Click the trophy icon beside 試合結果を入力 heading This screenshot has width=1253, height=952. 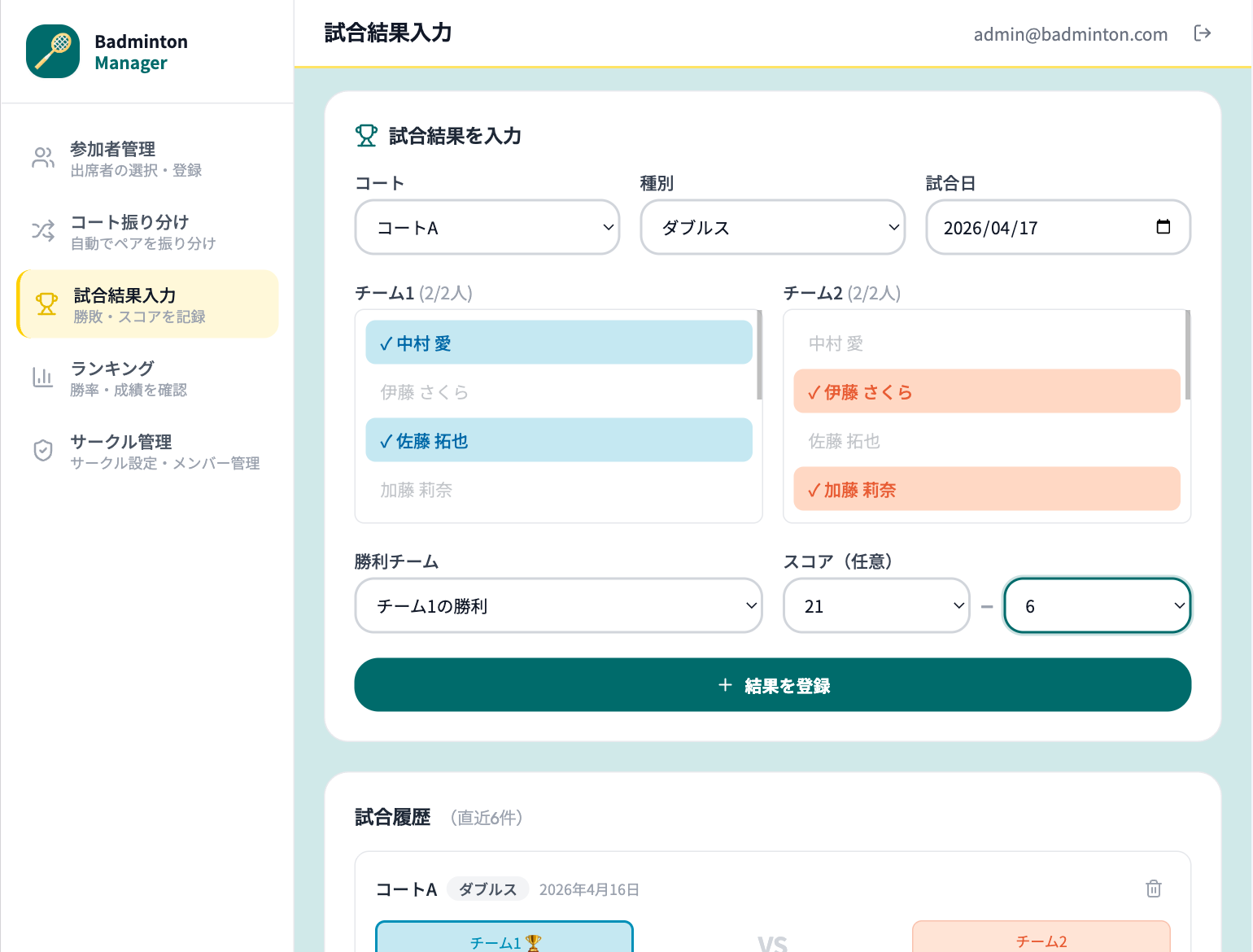pyautogui.click(x=367, y=136)
